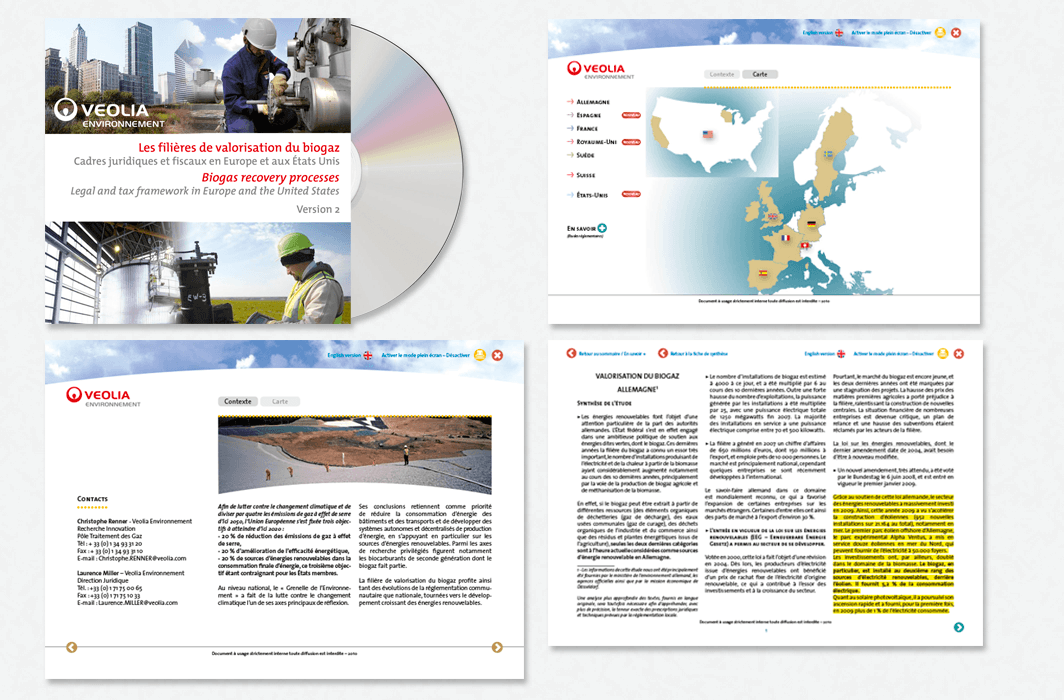This screenshot has width=1064, height=700.
Task: Click the Christophe.RENNER@veolia.com email address
Action: pos(142,559)
